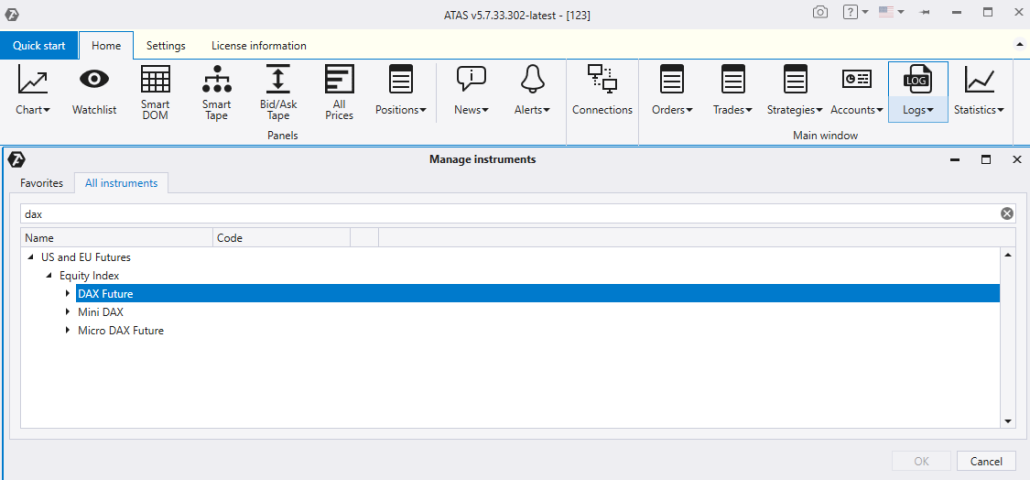Viewport: 1030px width, 480px height.
Task: Open the Smart DOM panel
Action: coord(155,90)
